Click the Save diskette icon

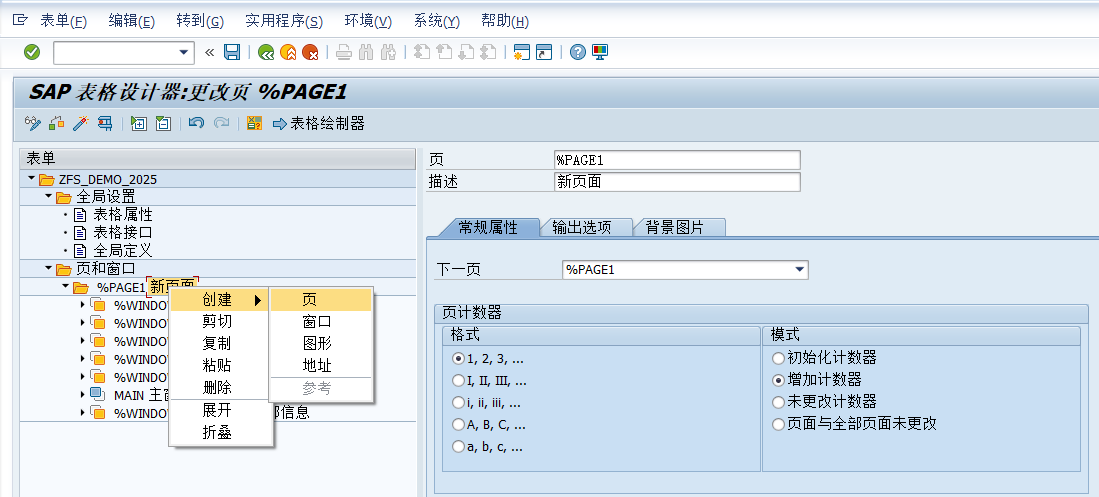click(x=232, y=52)
